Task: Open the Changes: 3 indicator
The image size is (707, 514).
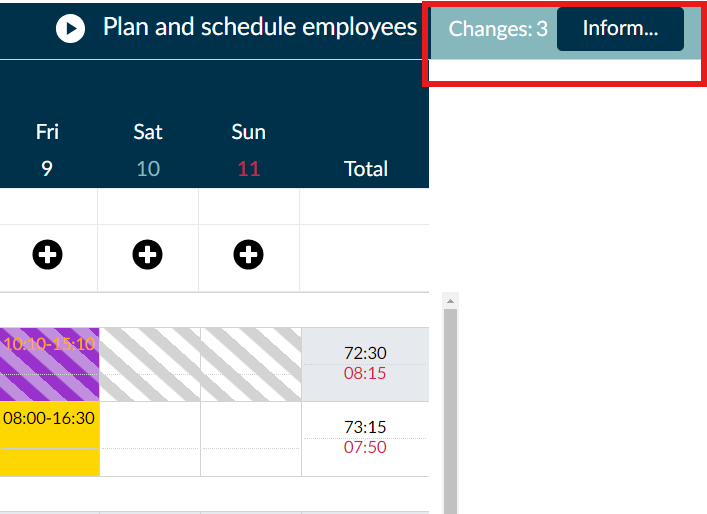Action: click(498, 29)
